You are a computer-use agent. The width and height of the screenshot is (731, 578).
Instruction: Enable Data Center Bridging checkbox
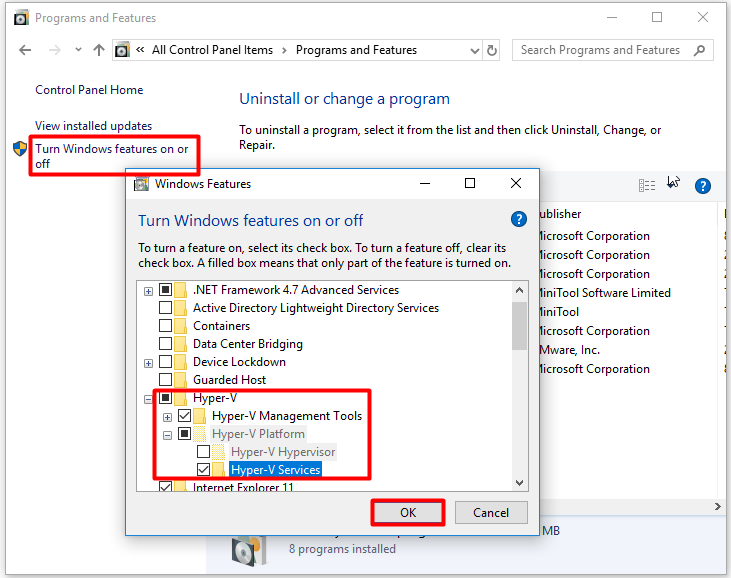[166, 344]
